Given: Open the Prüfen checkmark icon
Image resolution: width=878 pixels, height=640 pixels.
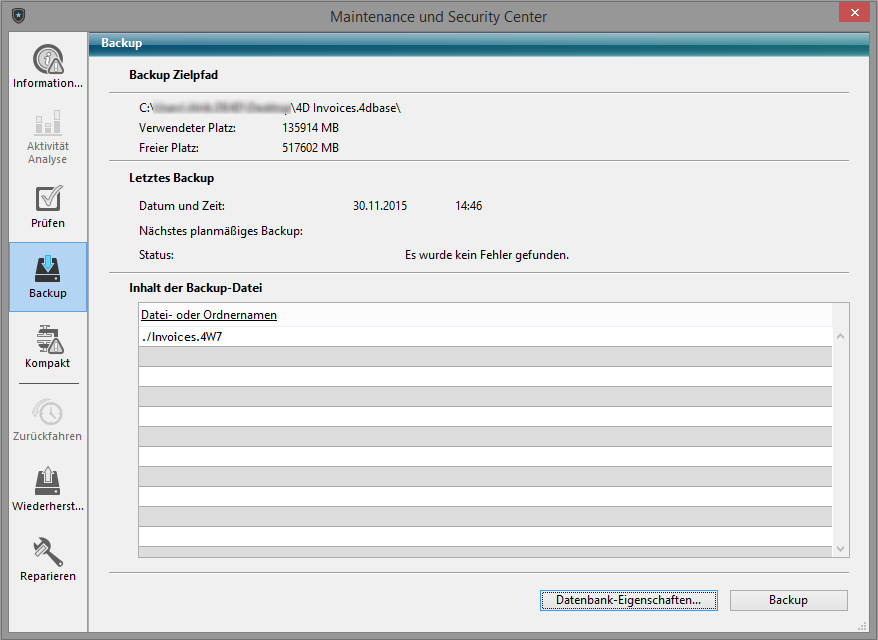Looking at the screenshot, I should pyautogui.click(x=48, y=198).
